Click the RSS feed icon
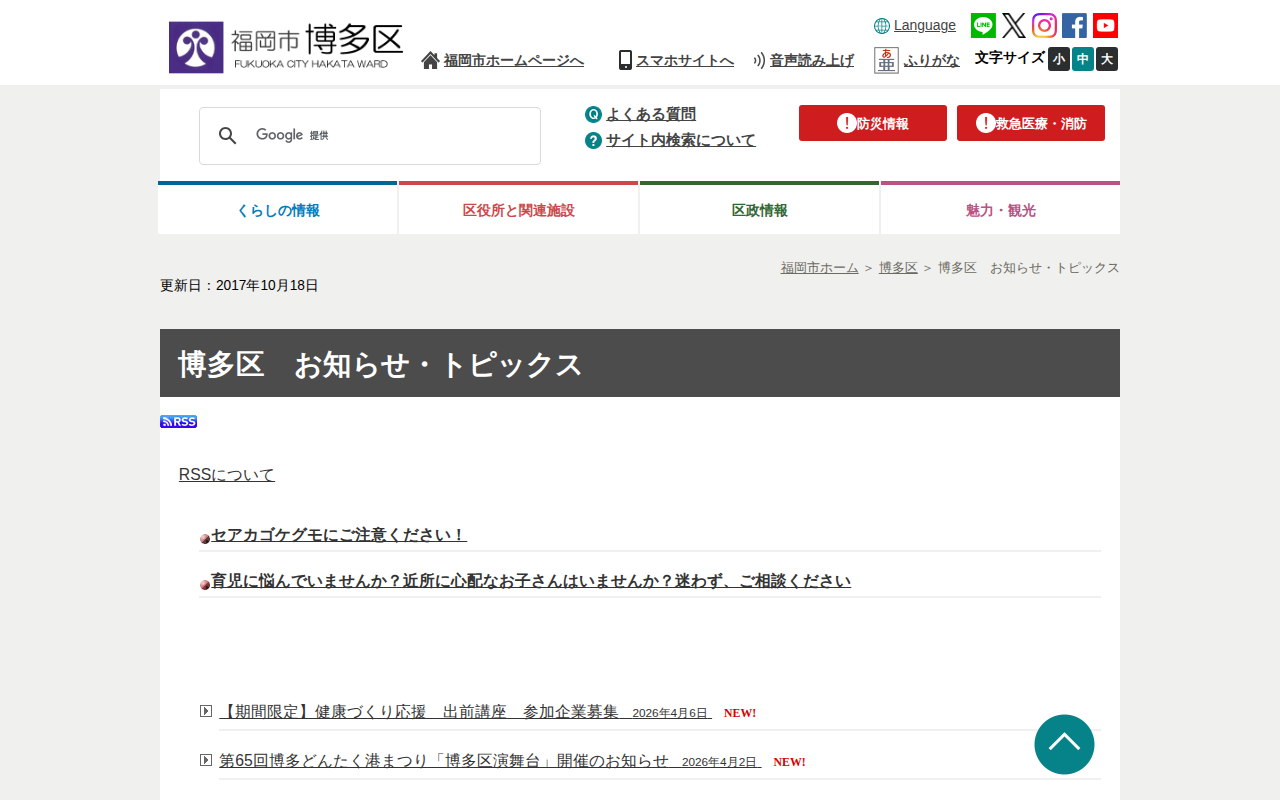The image size is (1280, 800). (x=178, y=421)
